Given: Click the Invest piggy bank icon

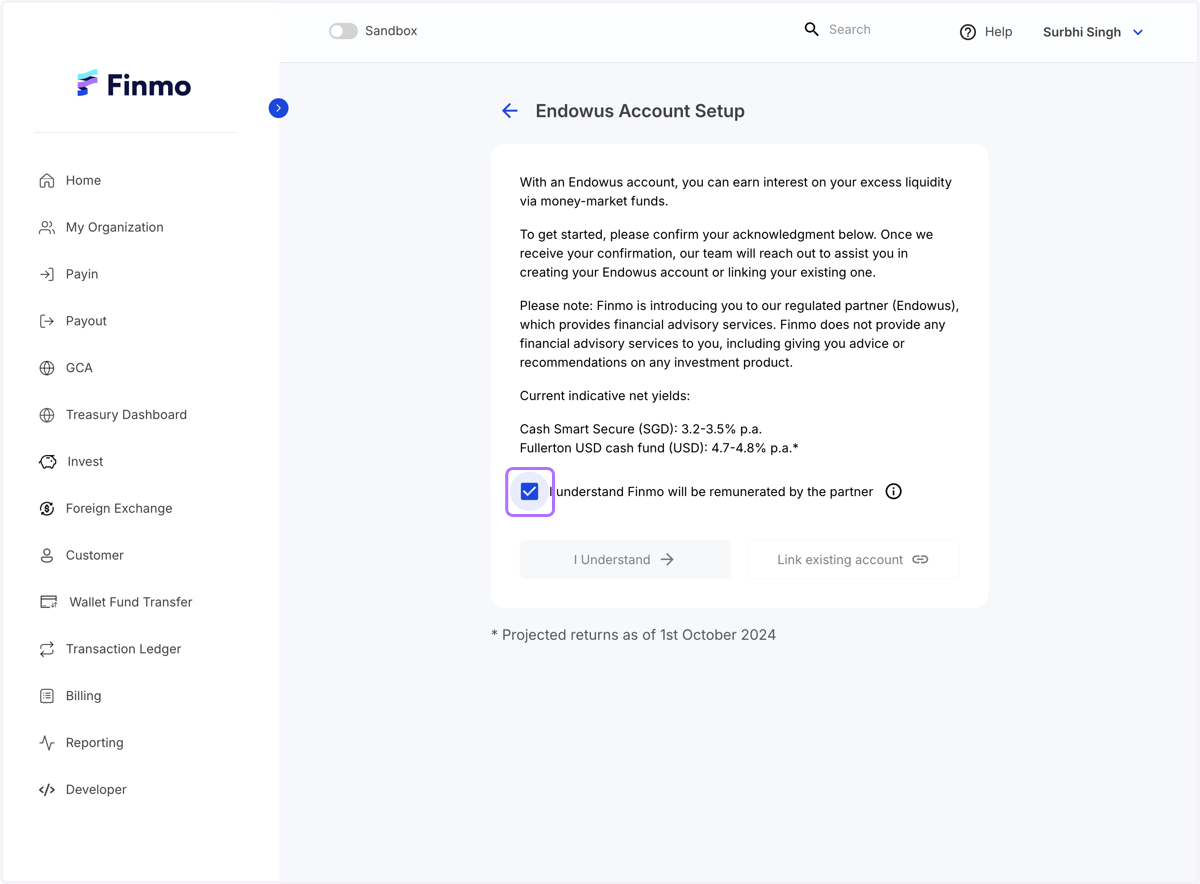Looking at the screenshot, I should click(x=48, y=462).
